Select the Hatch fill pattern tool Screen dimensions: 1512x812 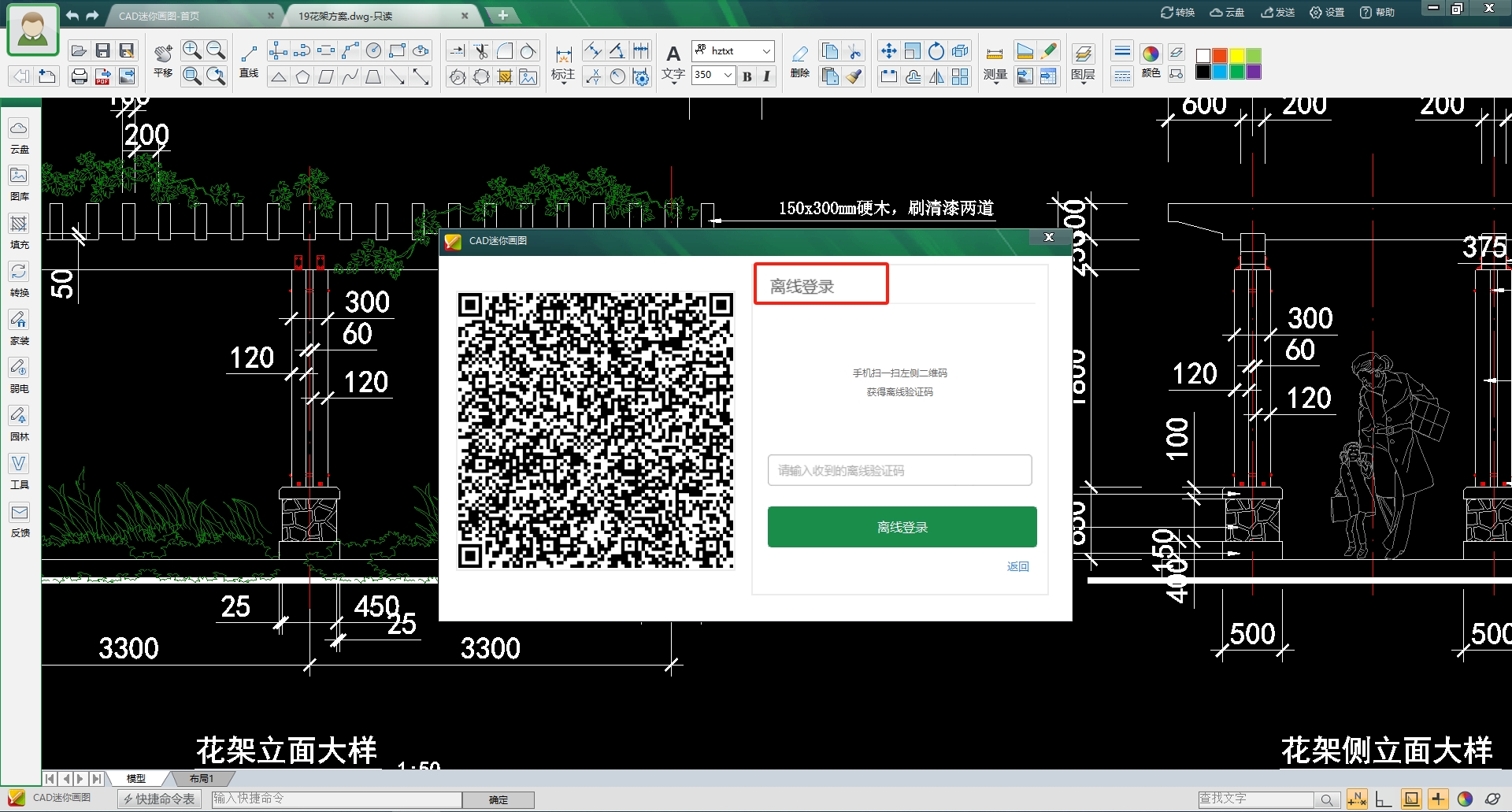[x=505, y=76]
